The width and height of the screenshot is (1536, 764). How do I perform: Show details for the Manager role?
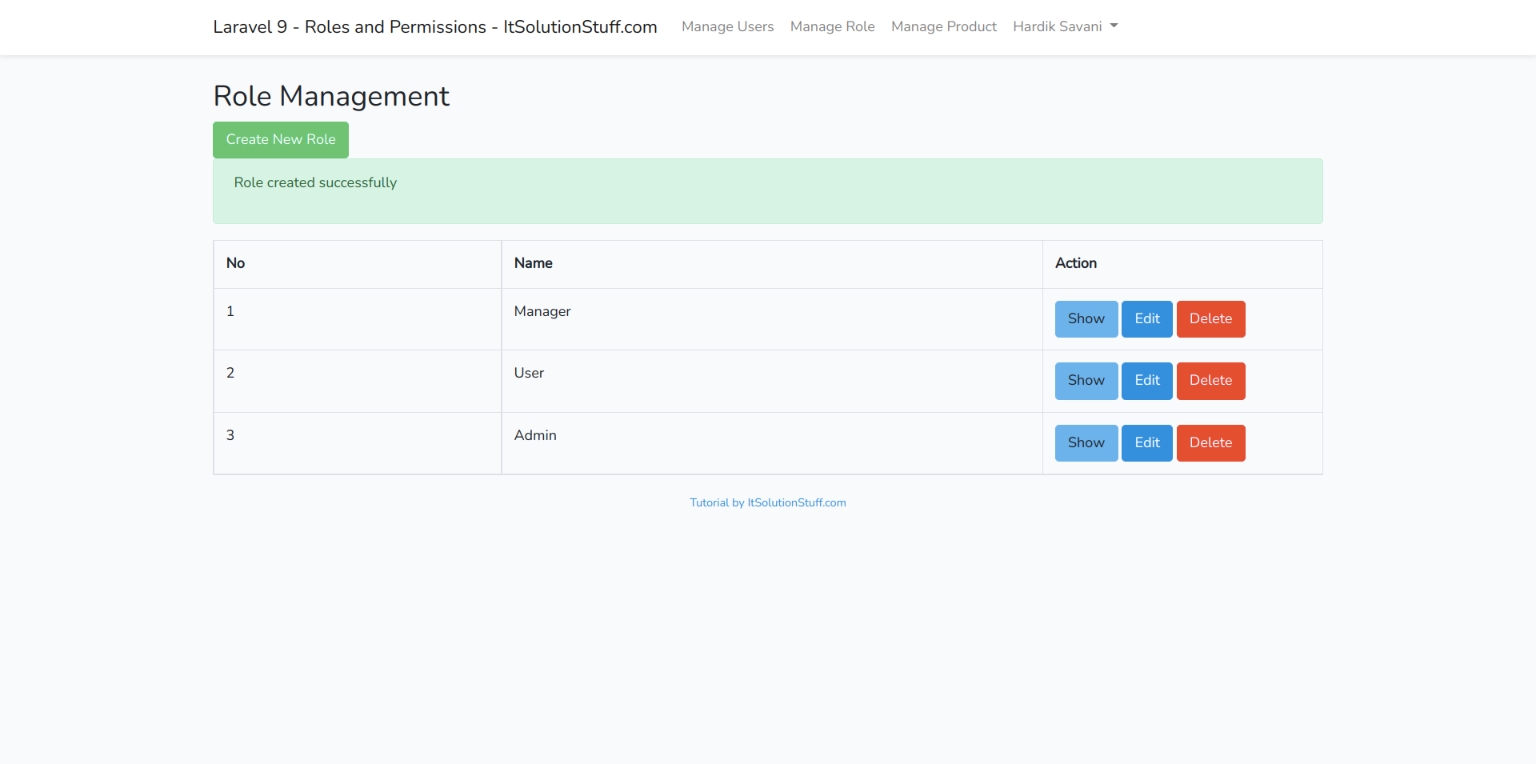[x=1086, y=319]
